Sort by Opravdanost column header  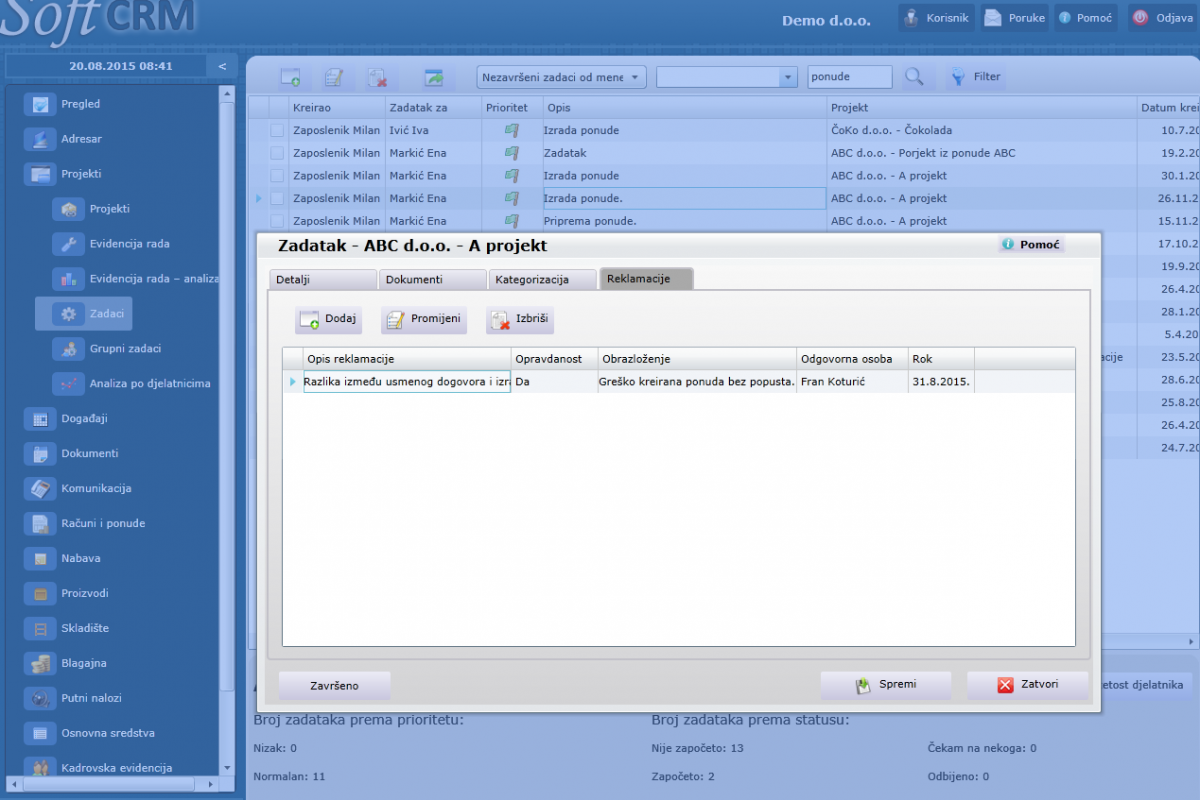(554, 358)
